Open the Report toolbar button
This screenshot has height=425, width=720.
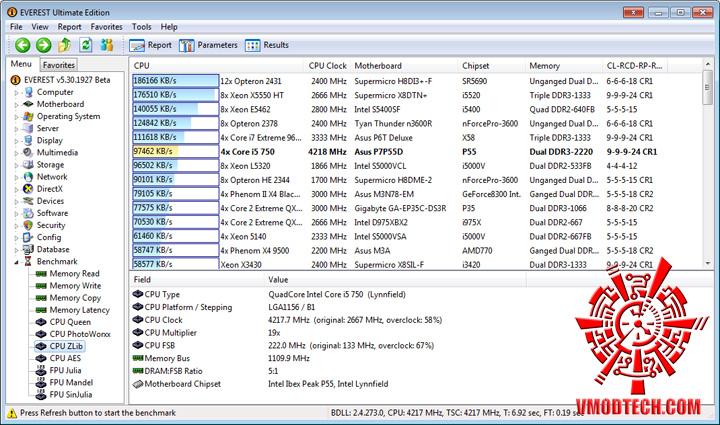(x=151, y=45)
